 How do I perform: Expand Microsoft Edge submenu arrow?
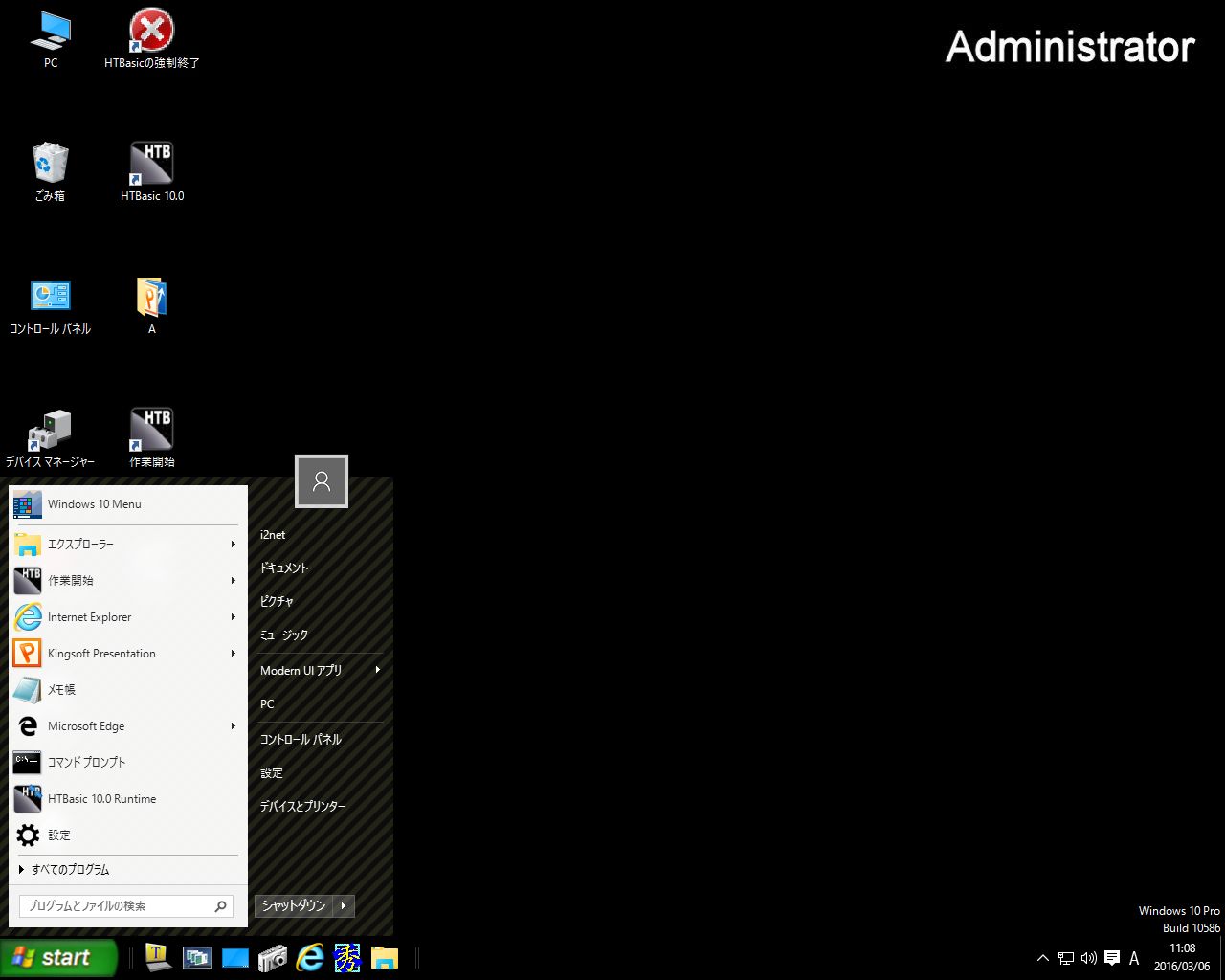pyautogui.click(x=233, y=726)
